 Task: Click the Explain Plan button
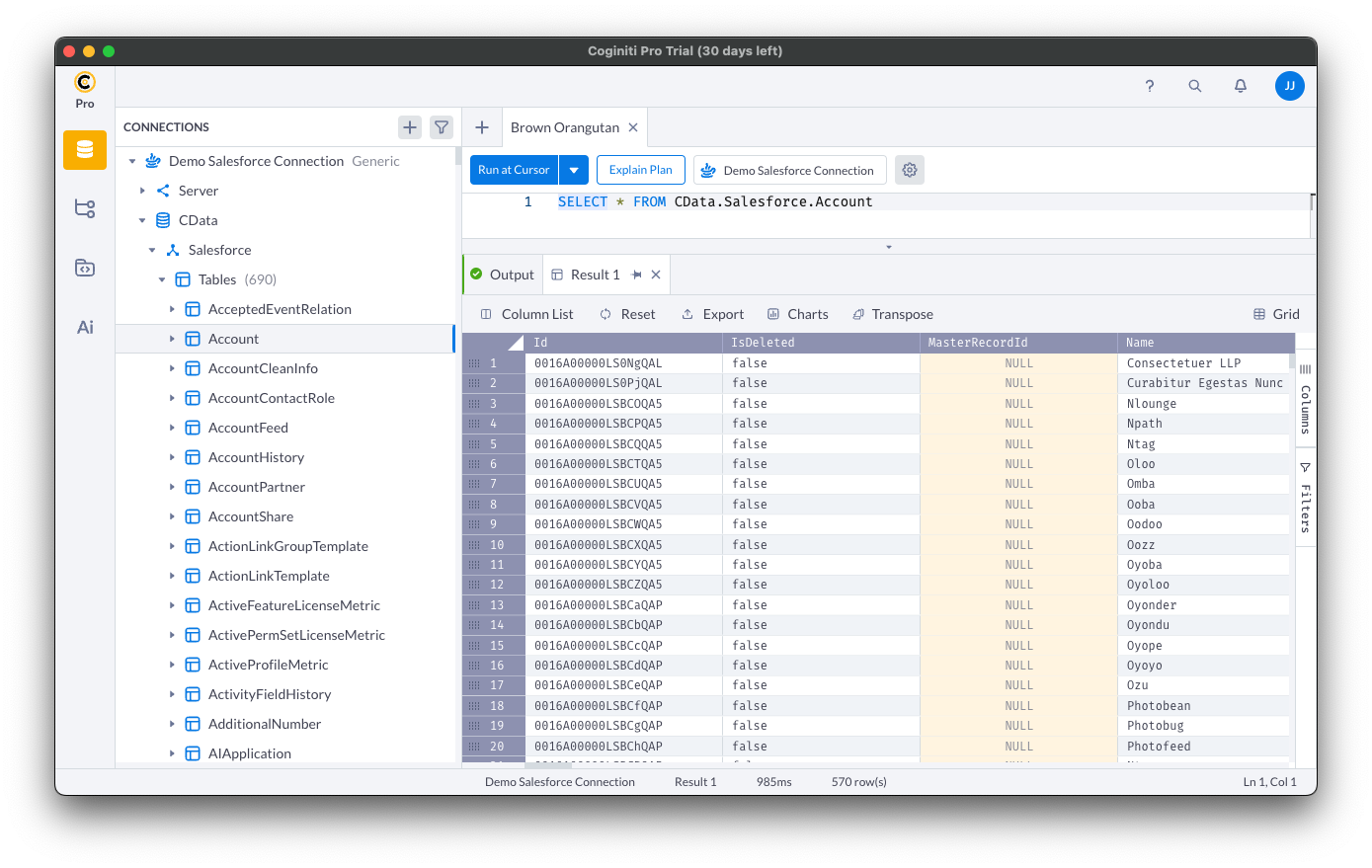(x=640, y=170)
